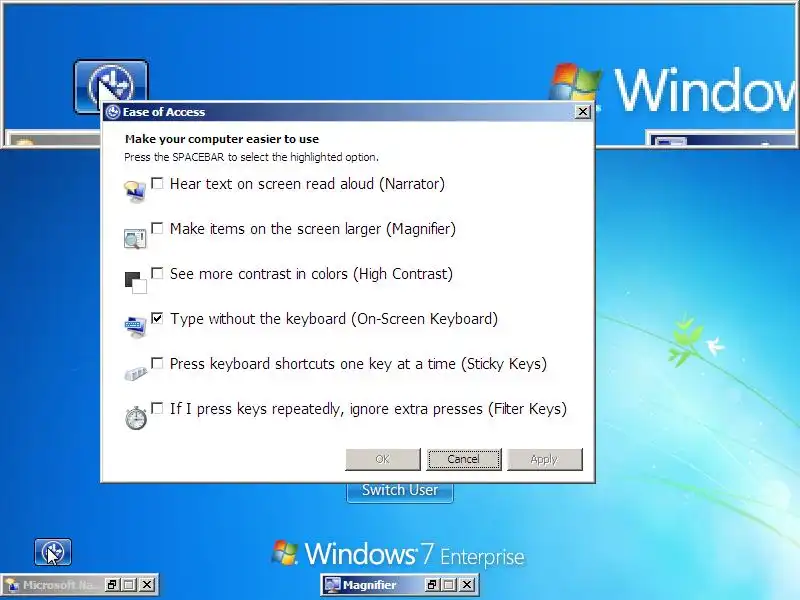Click the magnified Ease of Access icon in lens
This screenshot has height=600, width=800.
pyautogui.click(x=111, y=86)
